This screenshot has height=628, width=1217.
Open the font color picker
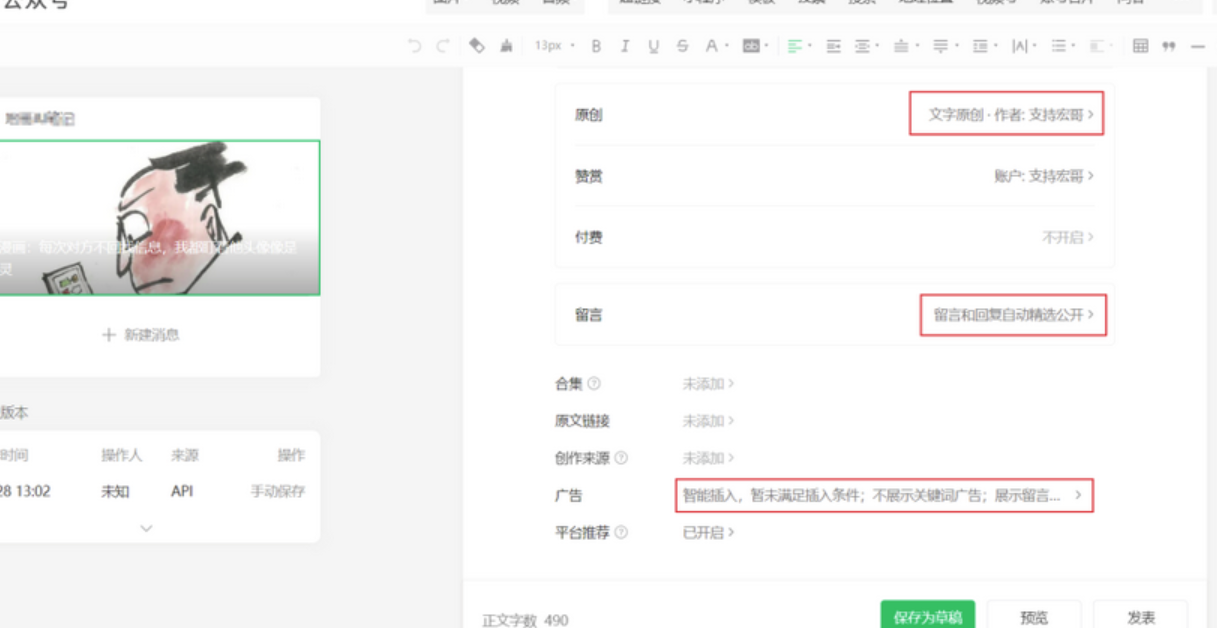(x=711, y=44)
